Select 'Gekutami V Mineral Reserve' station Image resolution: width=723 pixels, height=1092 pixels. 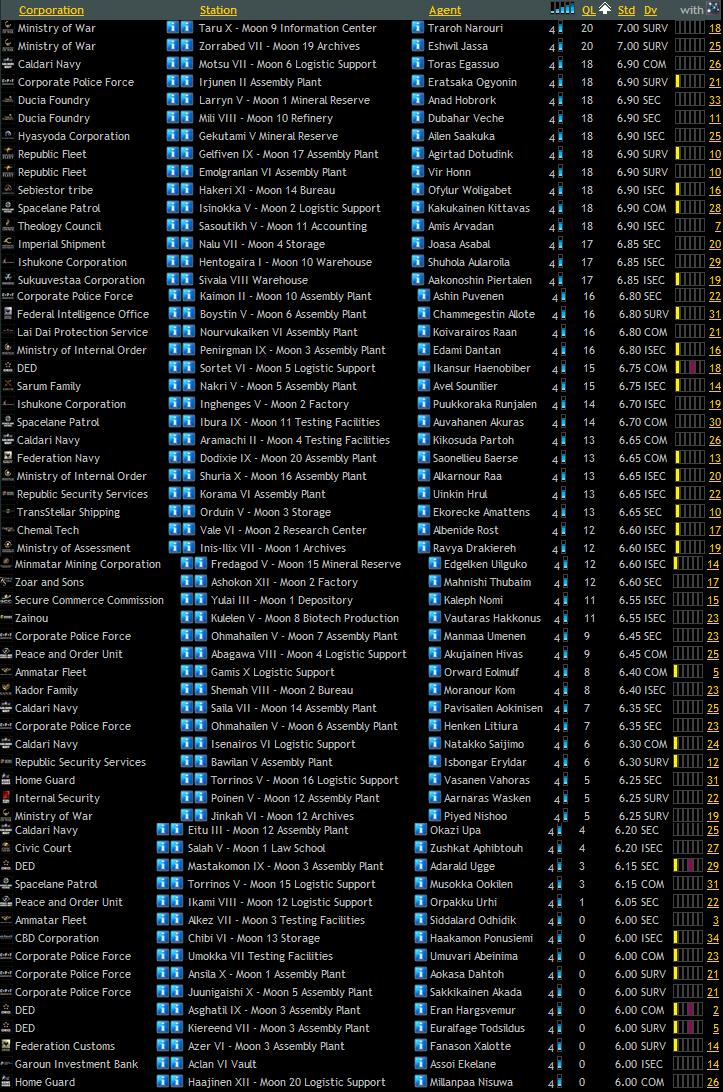coord(268,136)
